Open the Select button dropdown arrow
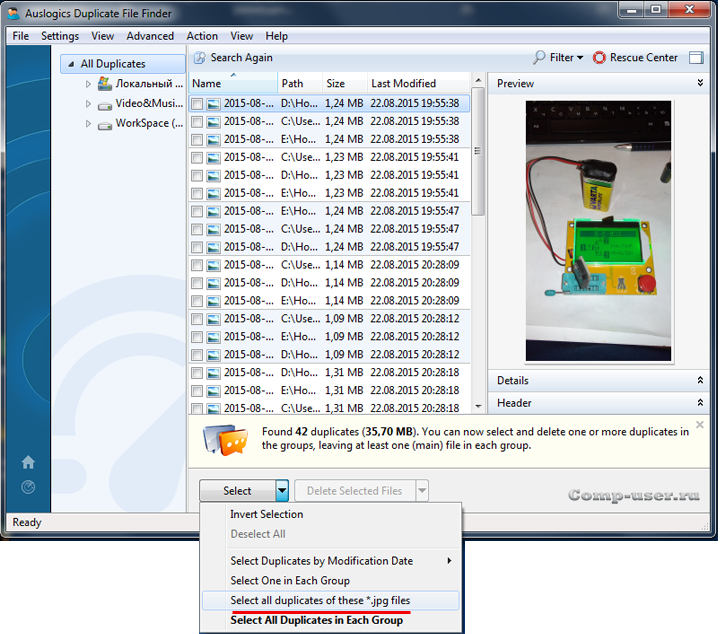 (x=282, y=491)
